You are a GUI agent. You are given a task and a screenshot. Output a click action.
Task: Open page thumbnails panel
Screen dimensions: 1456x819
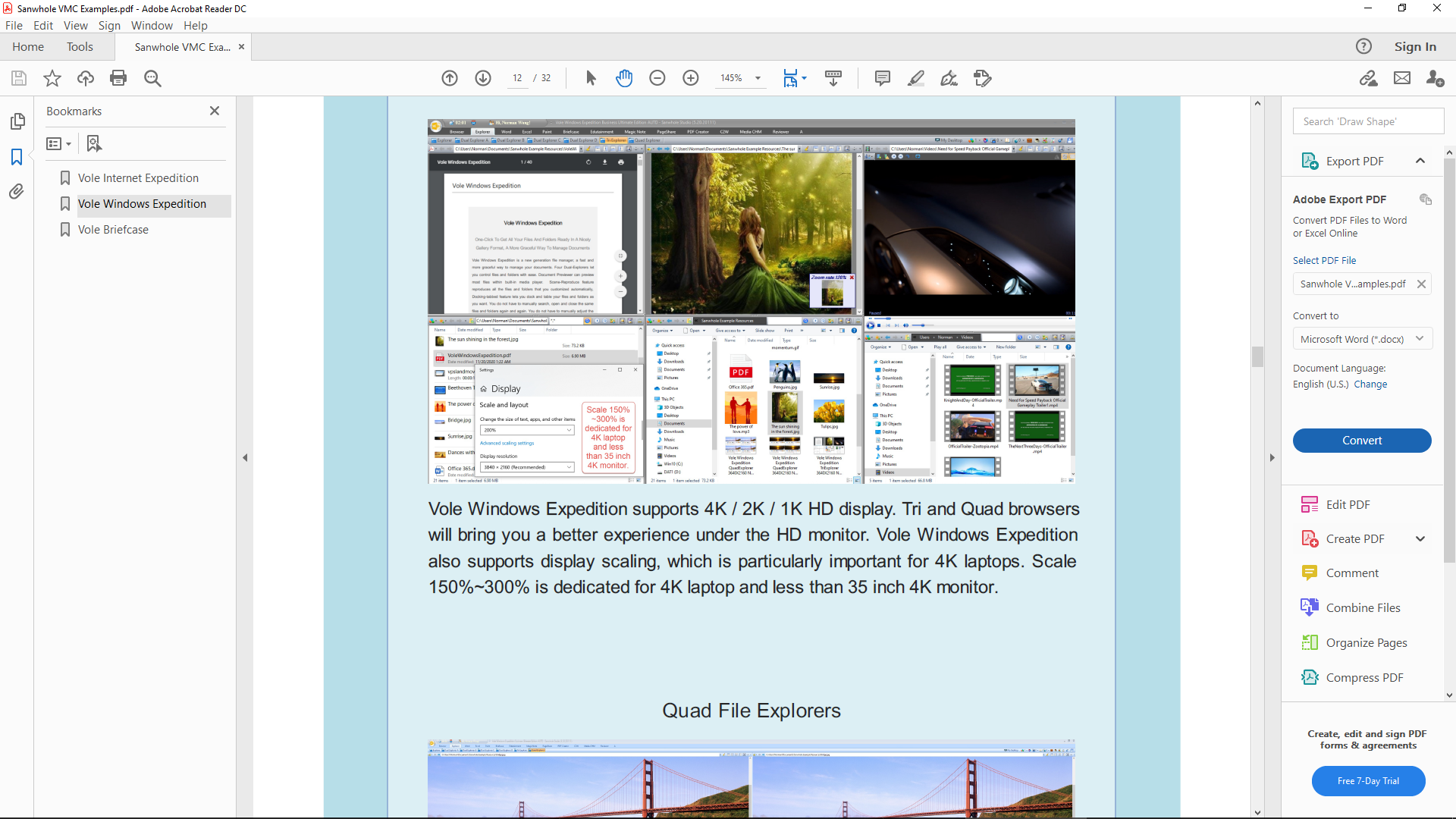tap(17, 121)
